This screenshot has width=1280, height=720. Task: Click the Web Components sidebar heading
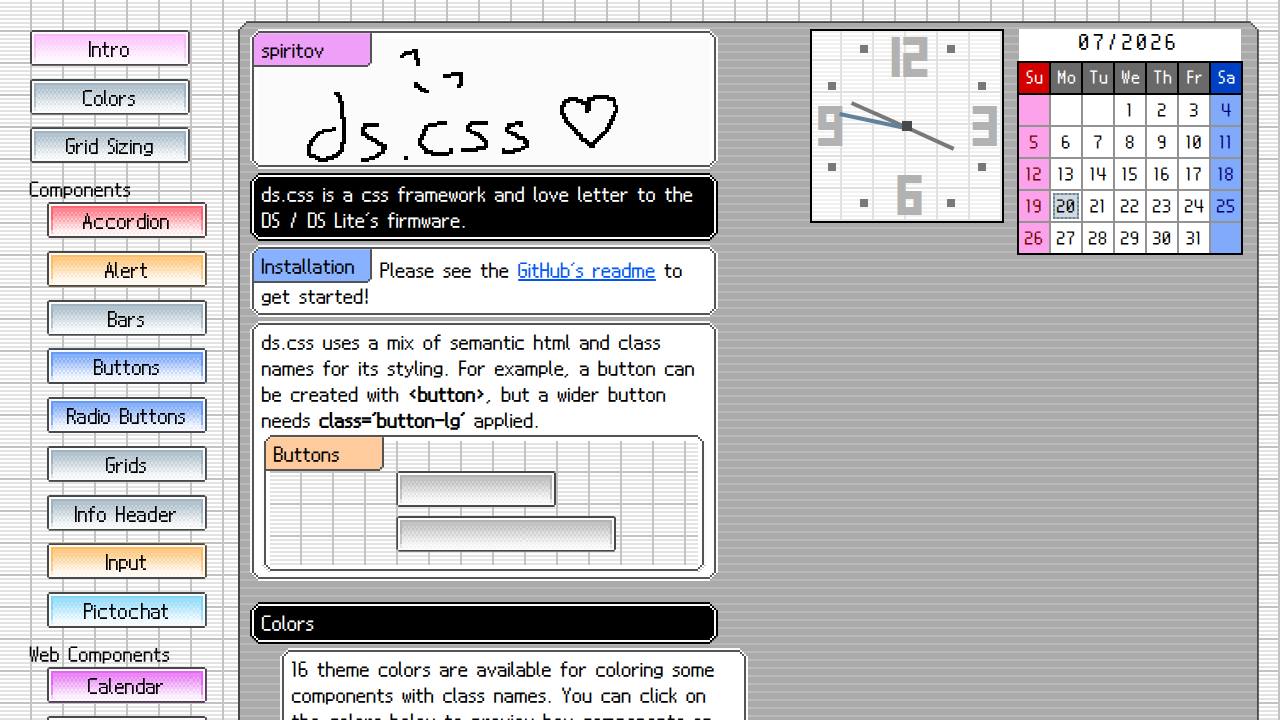tap(99, 655)
